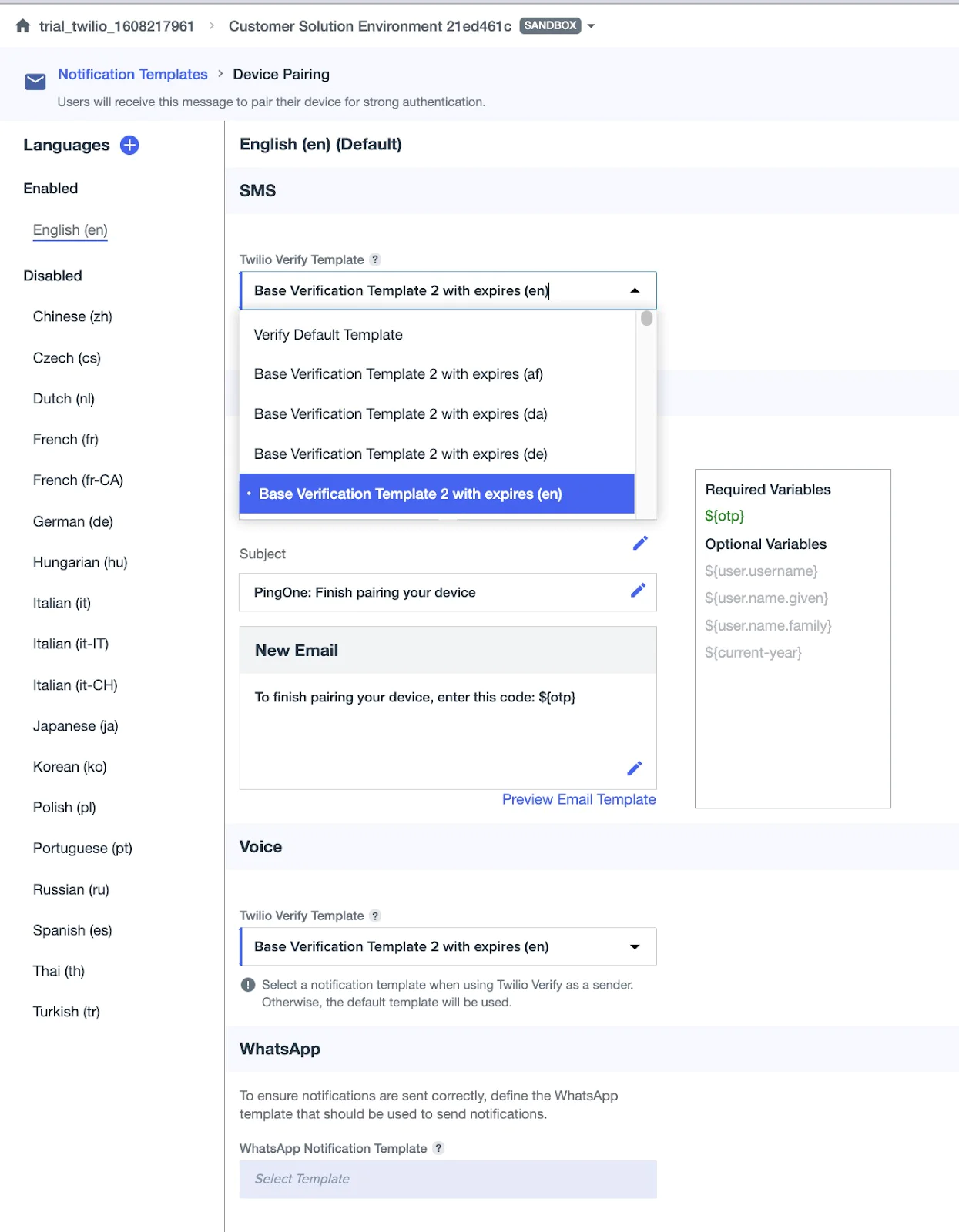The width and height of the screenshot is (959, 1232).
Task: Edit the subject with its pencil icon
Action: pos(638,590)
